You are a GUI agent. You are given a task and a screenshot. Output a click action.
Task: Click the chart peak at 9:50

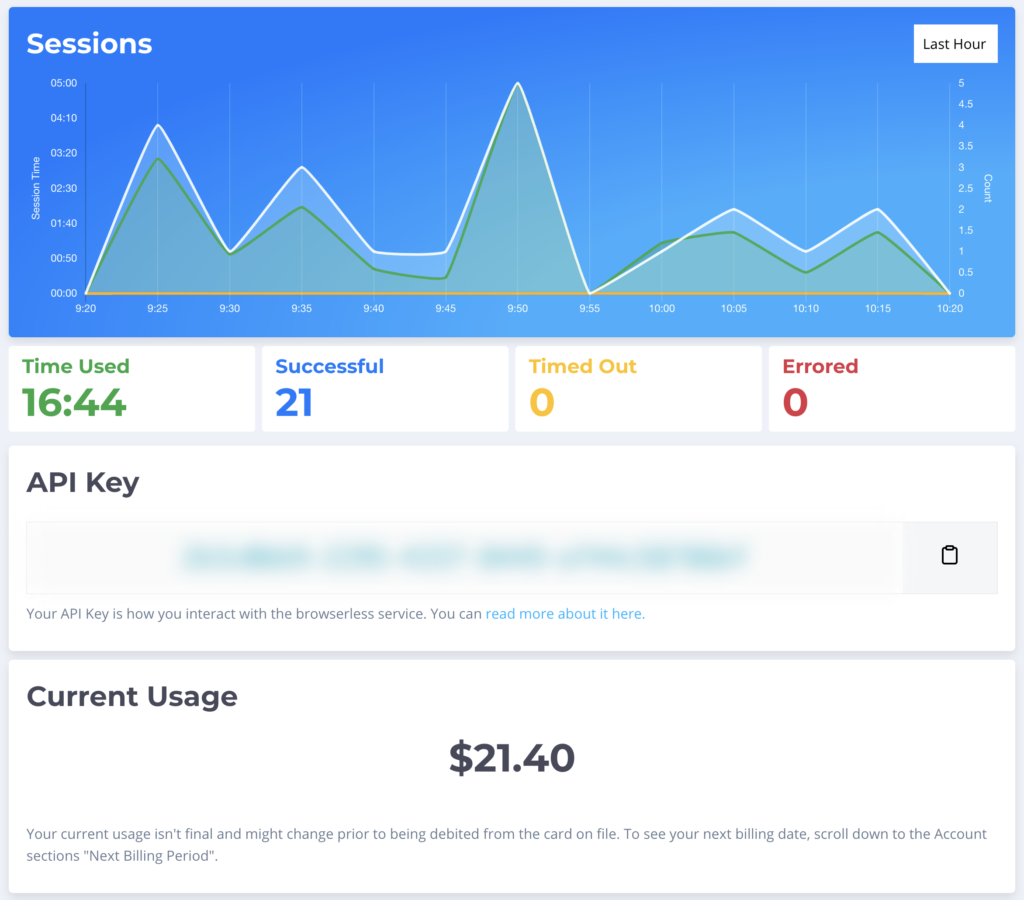[517, 85]
